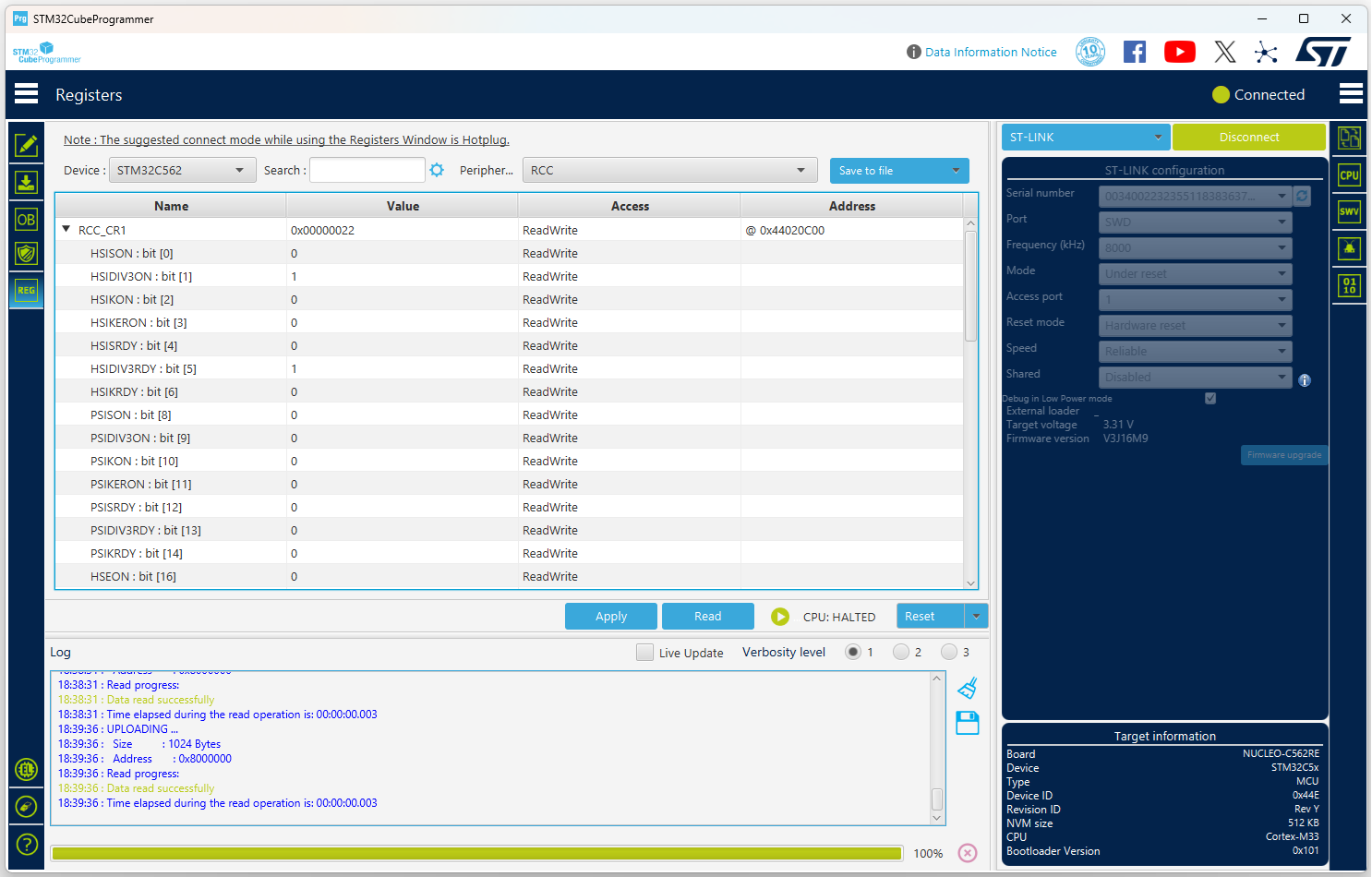
Task: Click the 10 years anniversary badge icon
Action: pyautogui.click(x=1090, y=52)
